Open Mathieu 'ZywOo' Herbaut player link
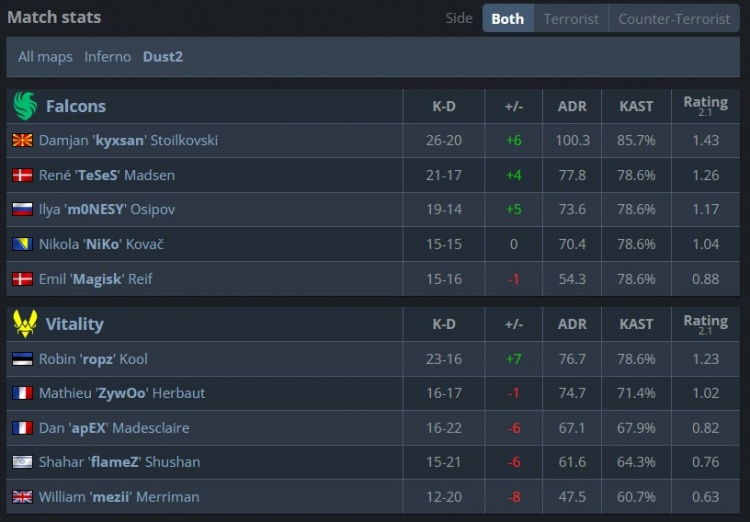The width and height of the screenshot is (750, 522). tap(122, 393)
